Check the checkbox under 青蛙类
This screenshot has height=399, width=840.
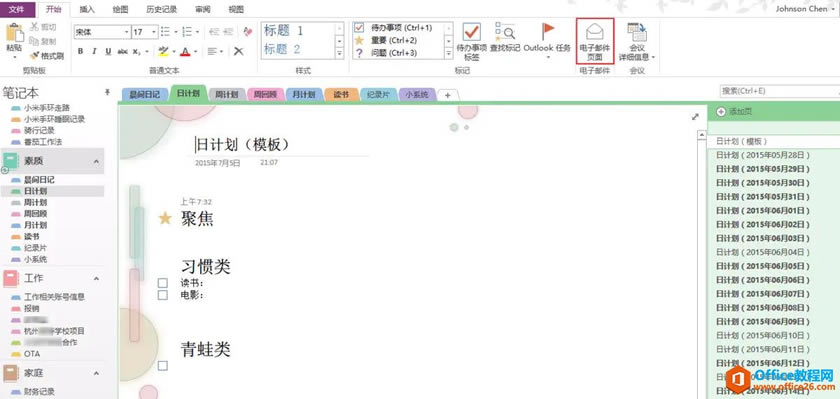click(163, 366)
